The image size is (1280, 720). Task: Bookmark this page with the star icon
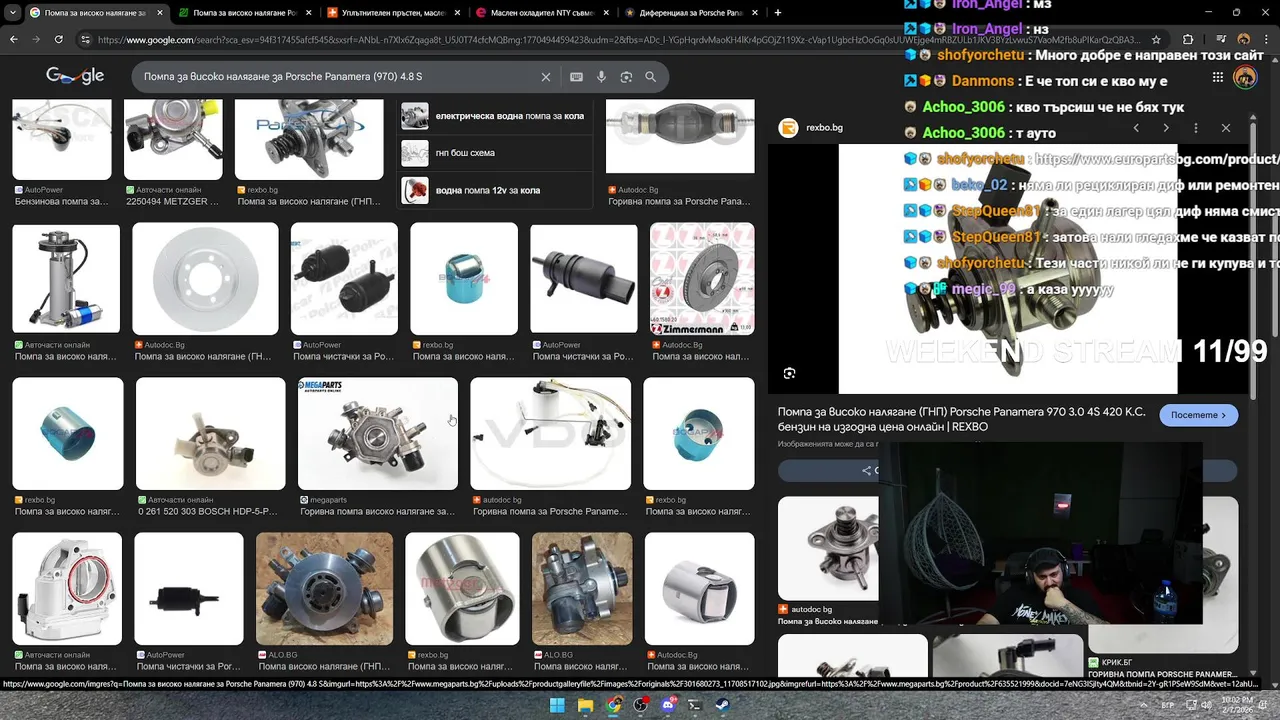[x=1157, y=40]
